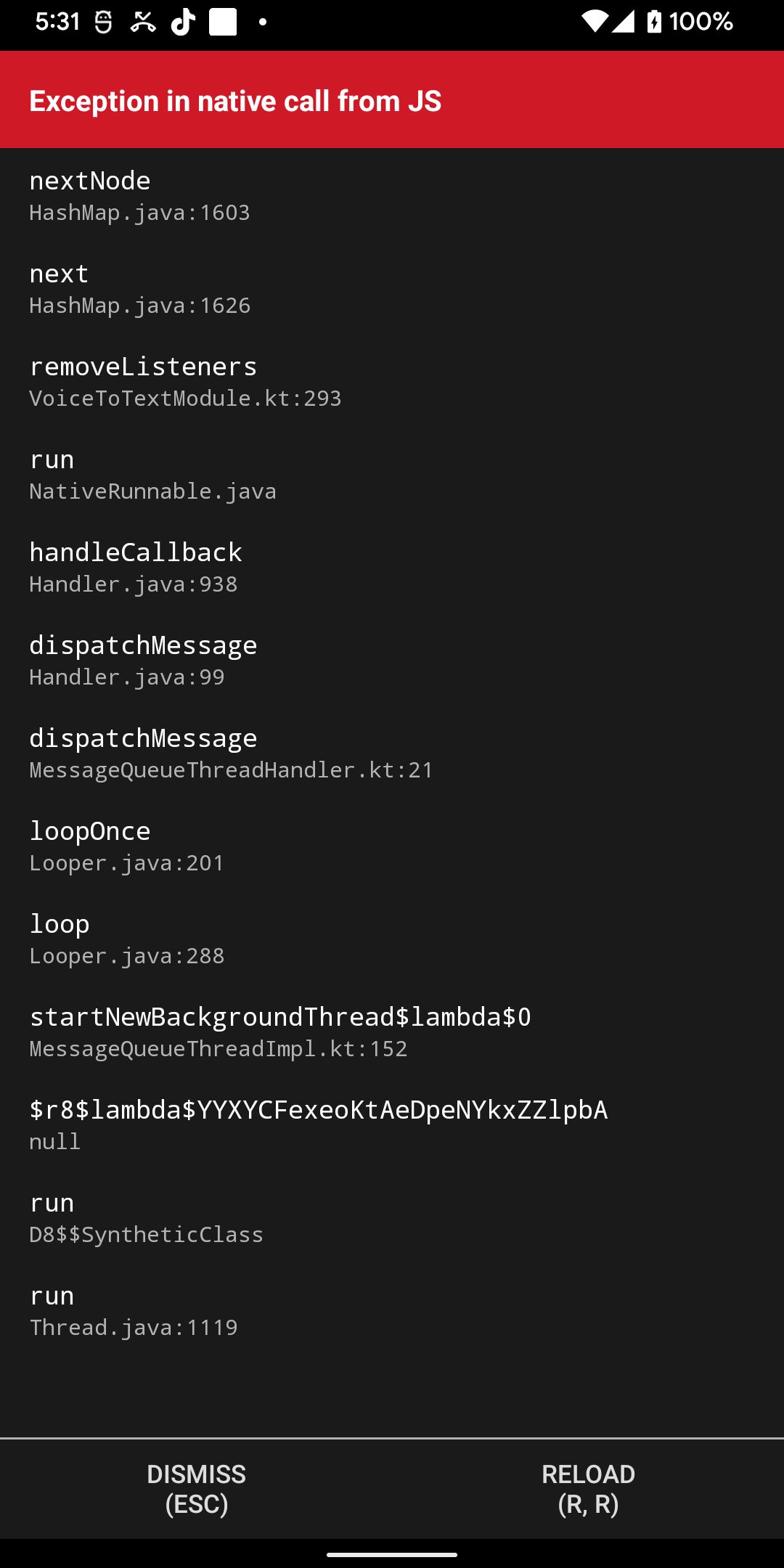Tap the run NativeRunnable.java frame
784x1568 pixels.
[x=152, y=475]
